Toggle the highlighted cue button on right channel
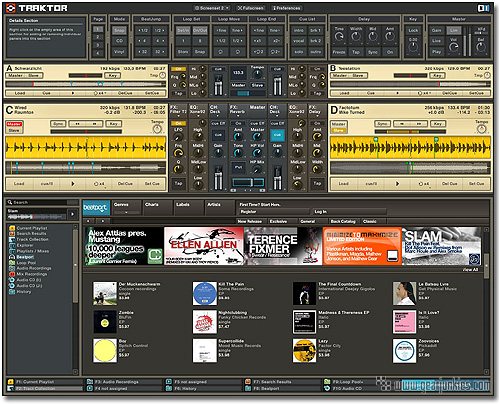Screen dimensions: 500x404 (x=277, y=135)
